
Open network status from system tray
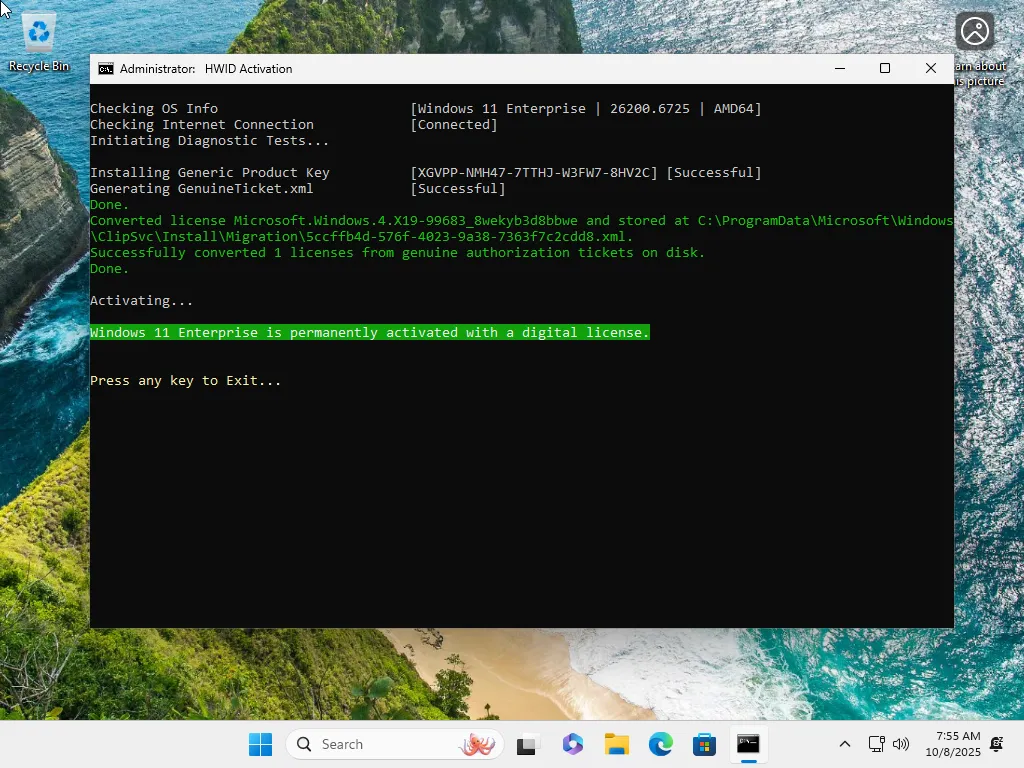pyautogui.click(x=876, y=744)
